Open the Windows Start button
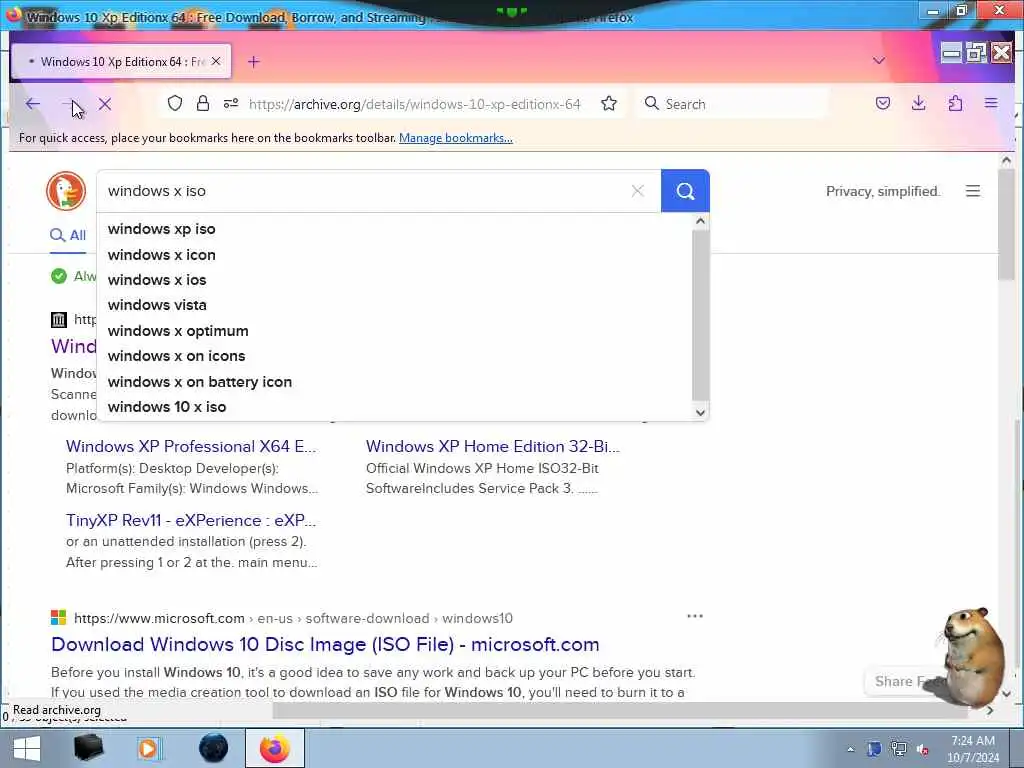 point(26,748)
